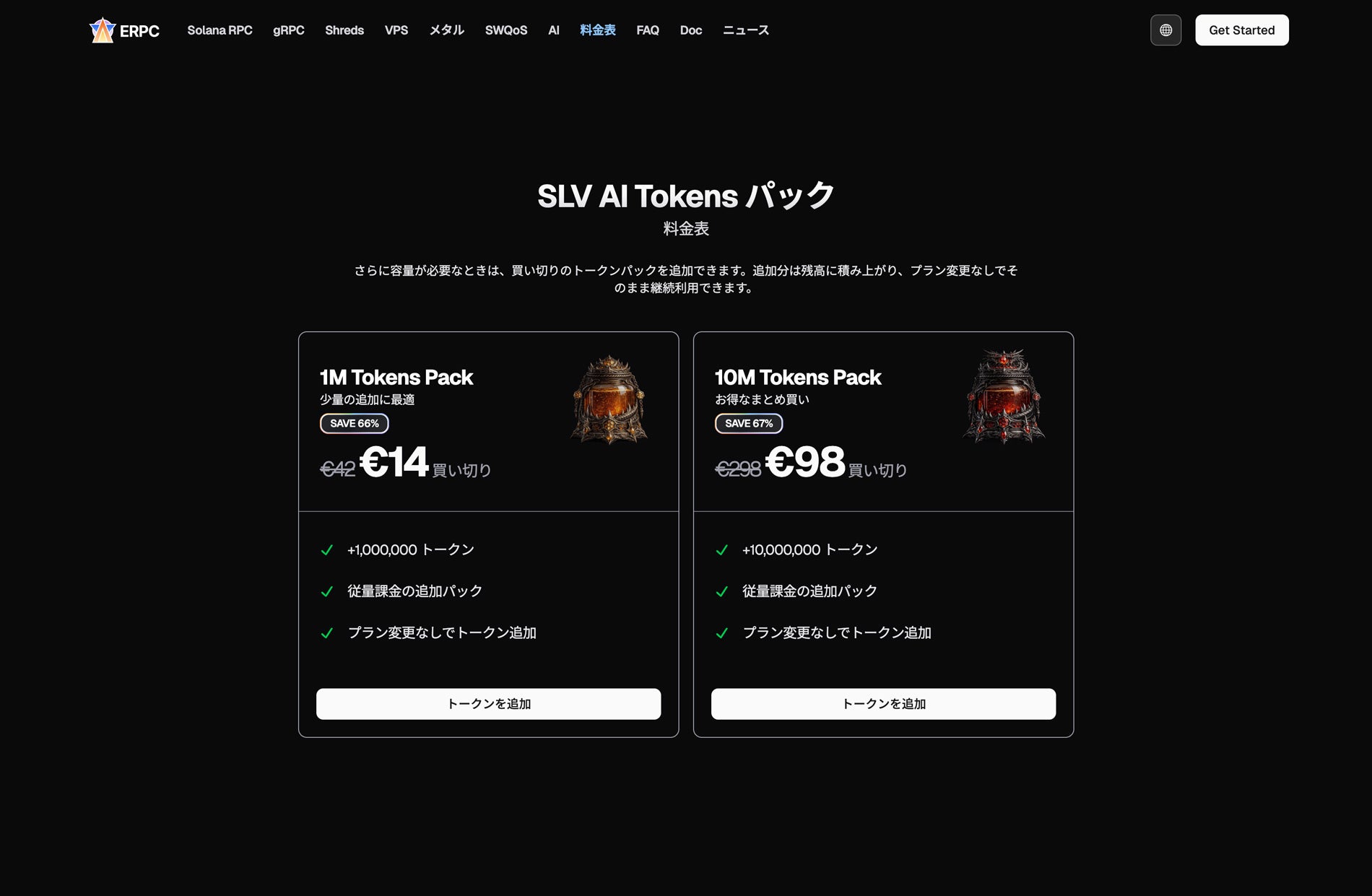Viewport: 1372px width, 896px height.
Task: Open the メタル nav item
Action: (x=447, y=30)
